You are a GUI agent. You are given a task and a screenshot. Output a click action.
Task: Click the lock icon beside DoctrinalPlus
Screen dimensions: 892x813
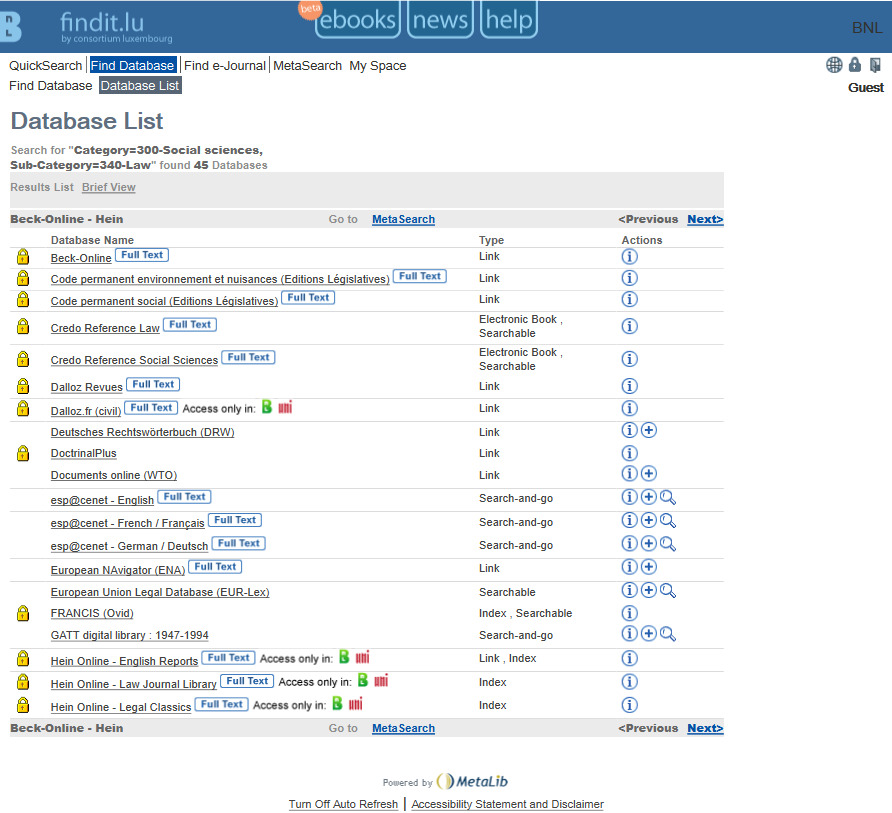[23, 453]
